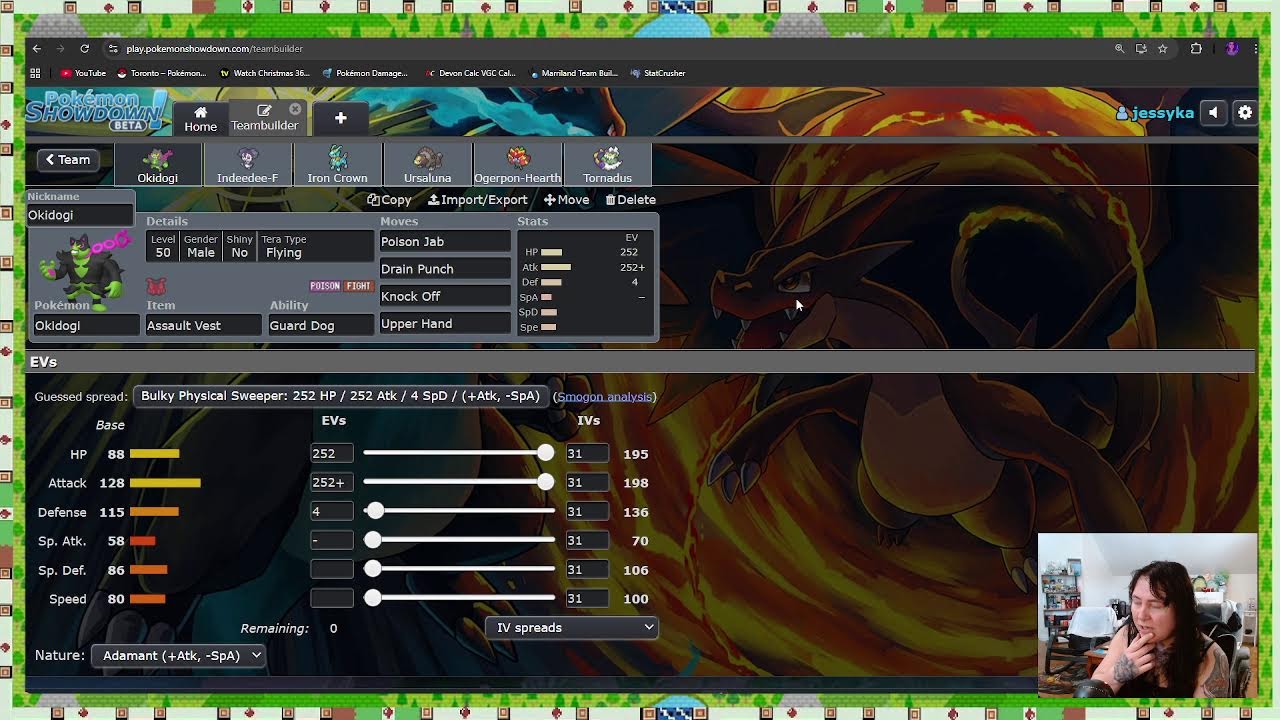1280x720 pixels.
Task: Open the details box showing Level 50
Action: click(x=260, y=246)
